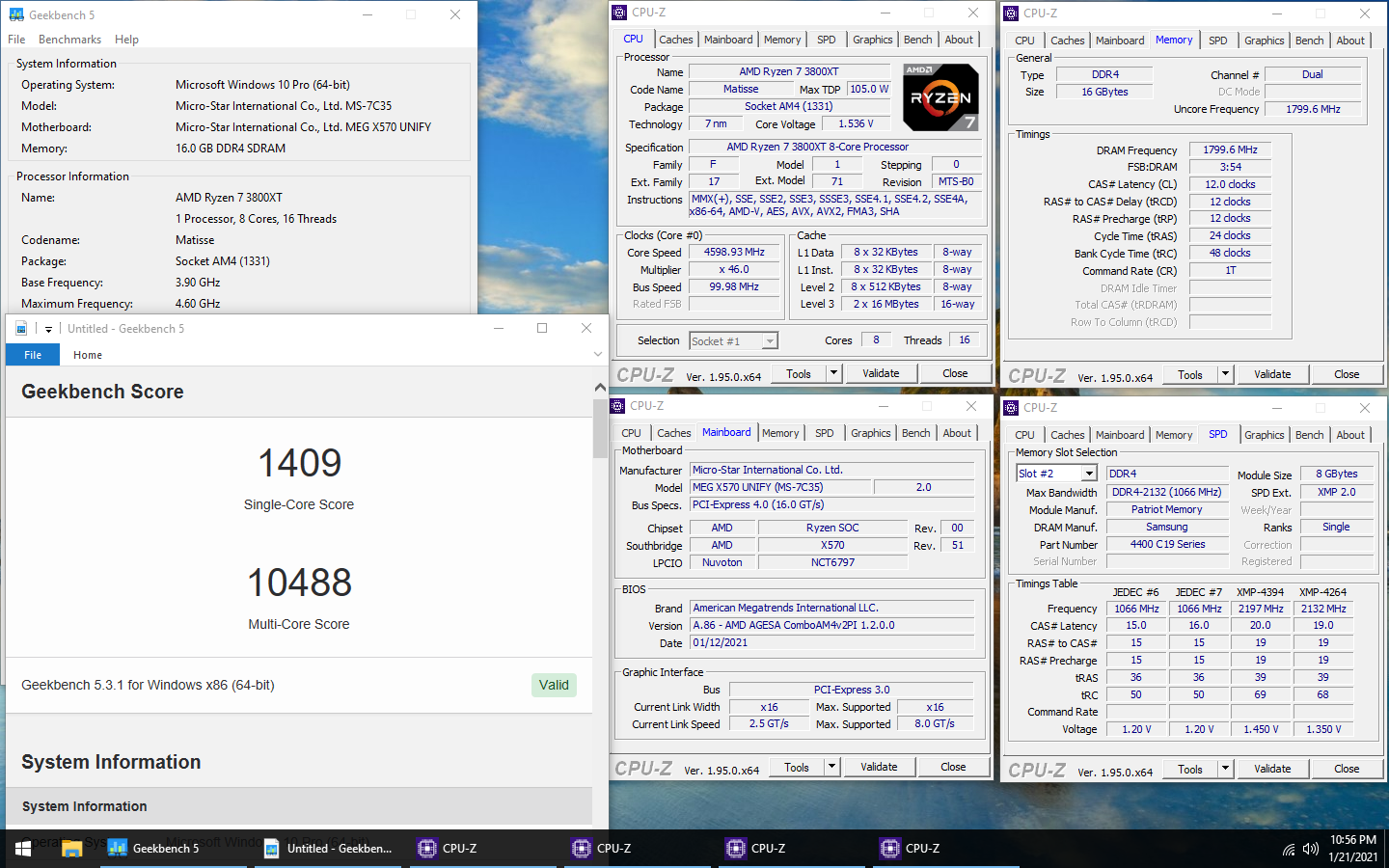
Task: Click Validate button in SPD window
Action: [x=1272, y=769]
